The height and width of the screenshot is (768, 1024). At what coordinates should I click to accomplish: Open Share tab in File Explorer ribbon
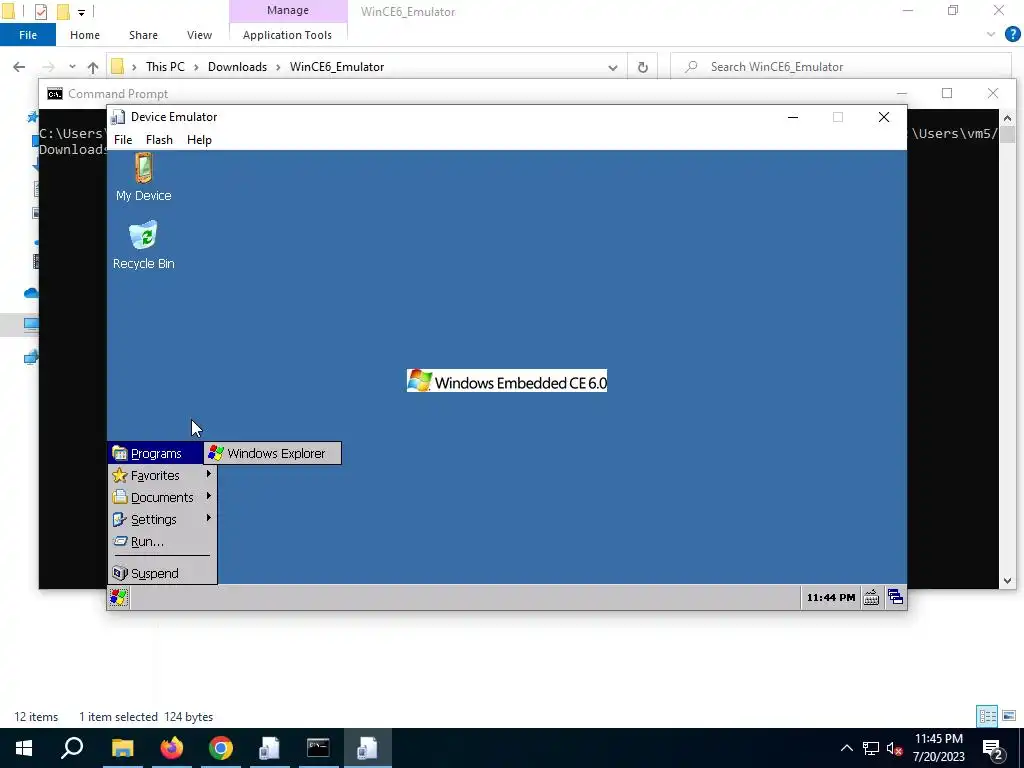(143, 35)
